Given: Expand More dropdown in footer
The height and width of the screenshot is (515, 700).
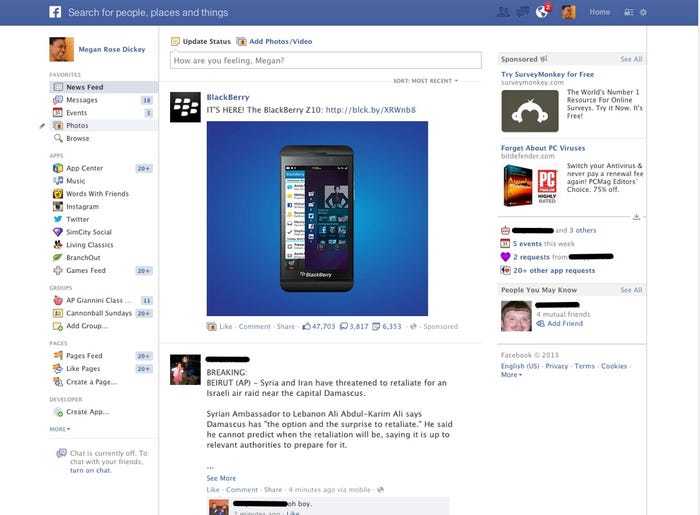Looking at the screenshot, I should [512, 374].
